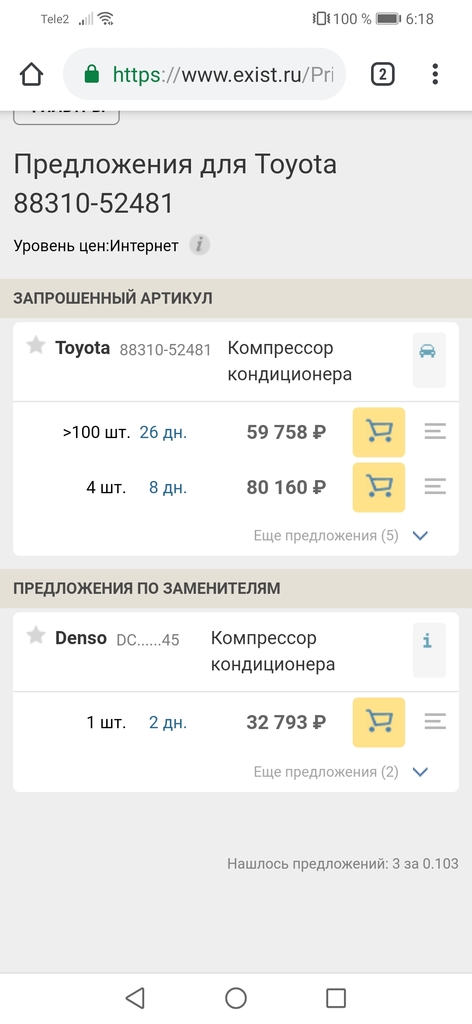Add the 80 160 ₽ Toyota offer to cart
Screen dimensions: 472x1024
tap(379, 487)
